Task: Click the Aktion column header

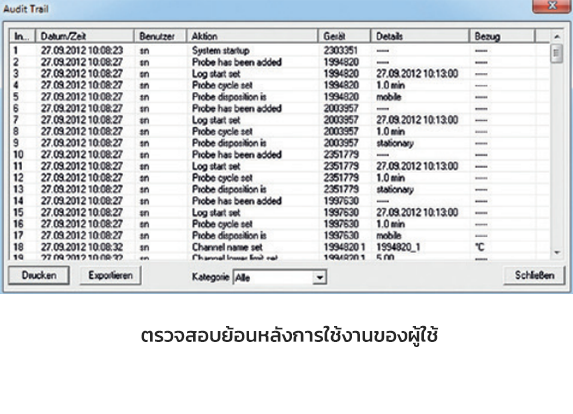Action: point(252,36)
